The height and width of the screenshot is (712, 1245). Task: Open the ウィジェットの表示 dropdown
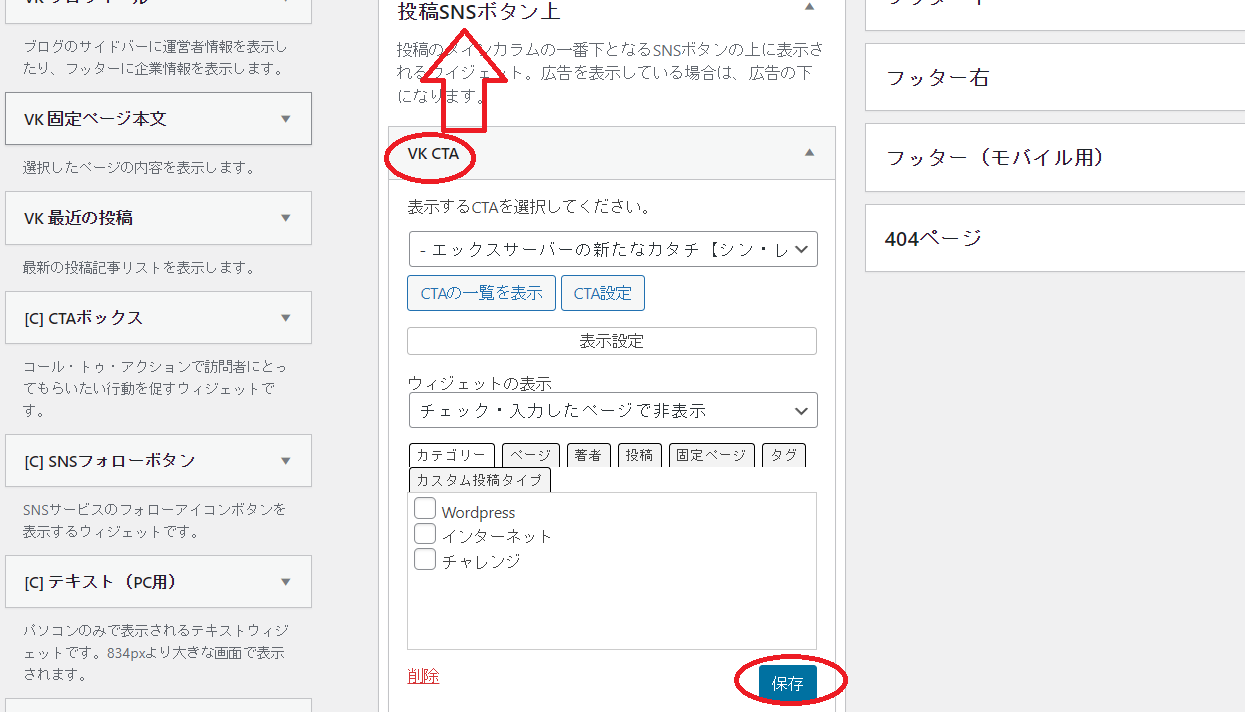point(612,410)
